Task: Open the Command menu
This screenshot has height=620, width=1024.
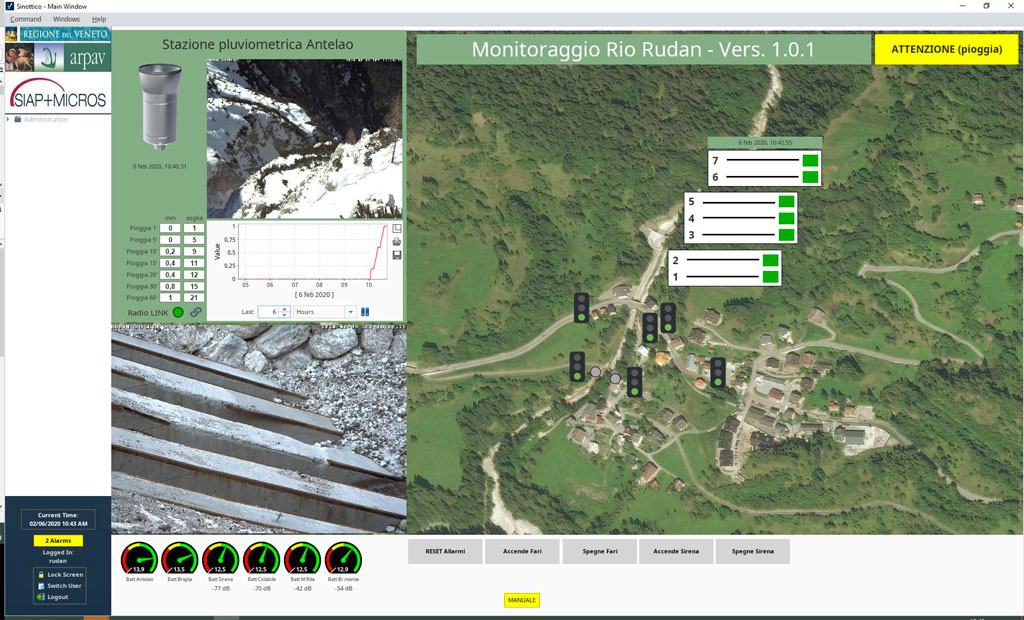Action: (25, 19)
